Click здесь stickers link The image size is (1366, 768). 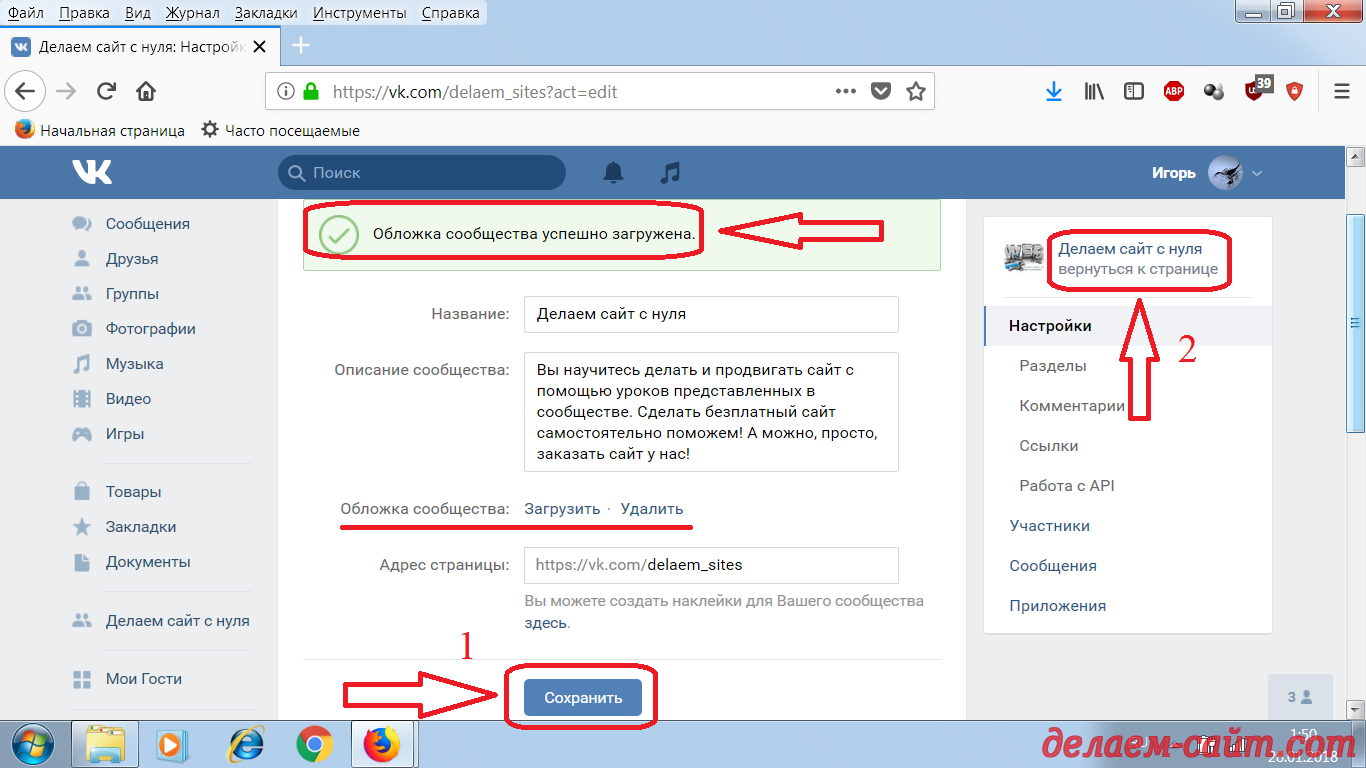click(x=546, y=622)
